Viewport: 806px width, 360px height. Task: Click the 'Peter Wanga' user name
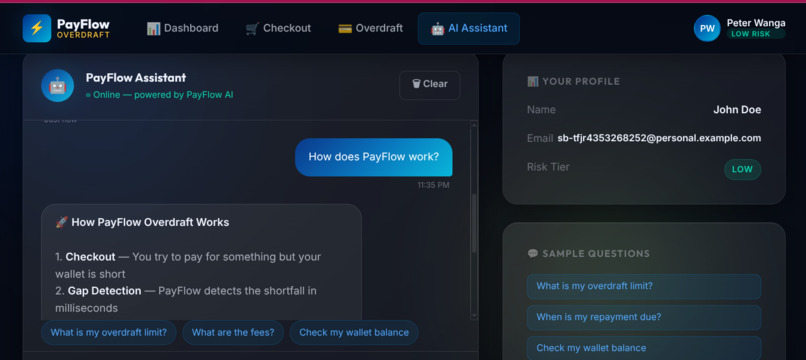tap(756, 23)
